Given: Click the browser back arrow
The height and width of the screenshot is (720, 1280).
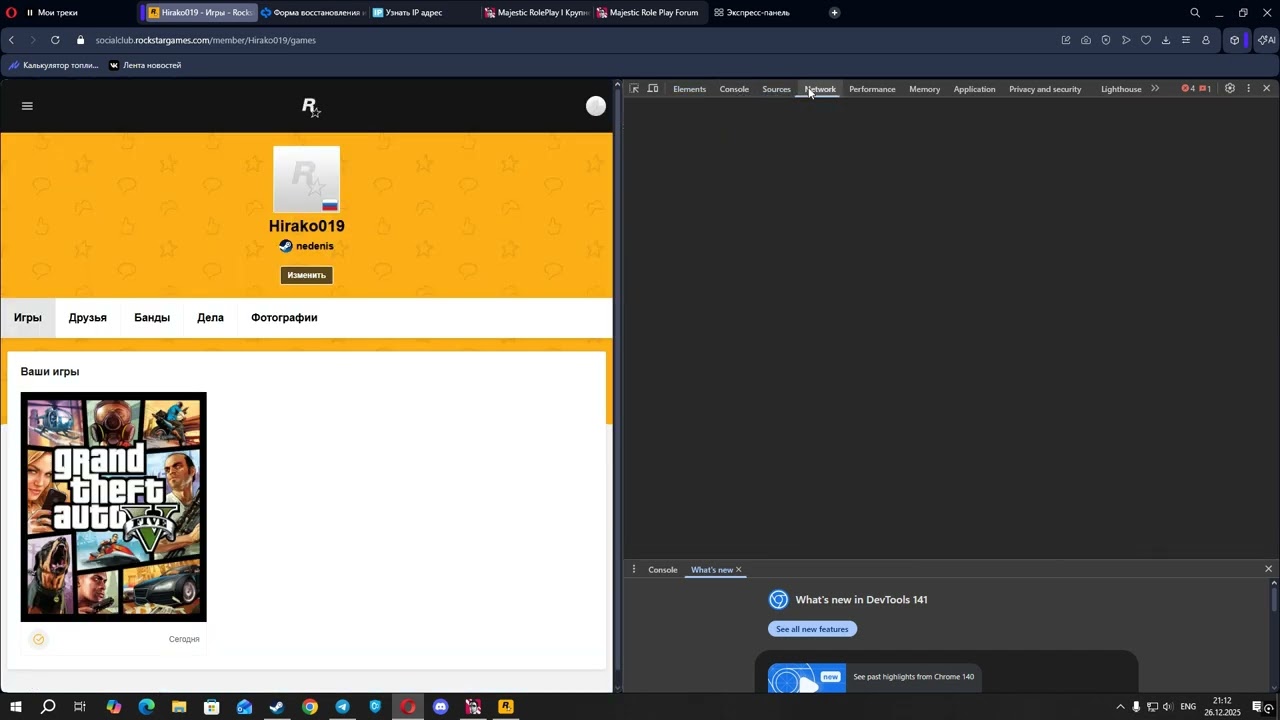Looking at the screenshot, I should (x=11, y=40).
